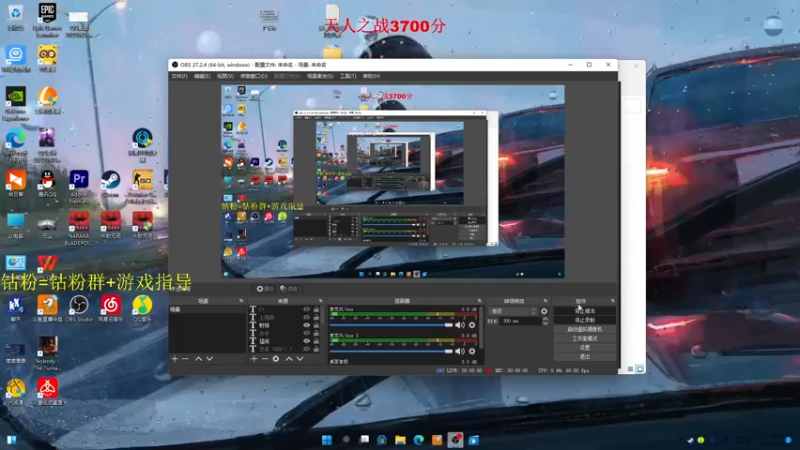Click the streaming button atop the controls dock
Screen dimensions: 800x450
(585, 311)
